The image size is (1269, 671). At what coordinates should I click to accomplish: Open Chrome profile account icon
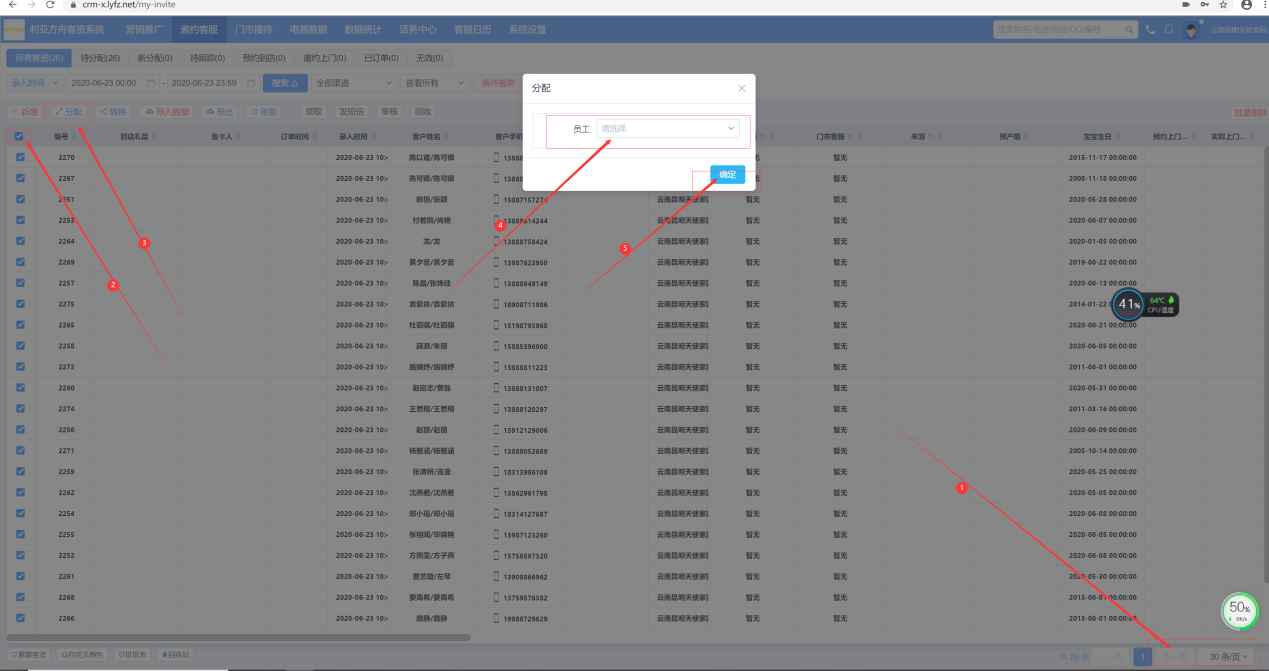[1246, 5]
